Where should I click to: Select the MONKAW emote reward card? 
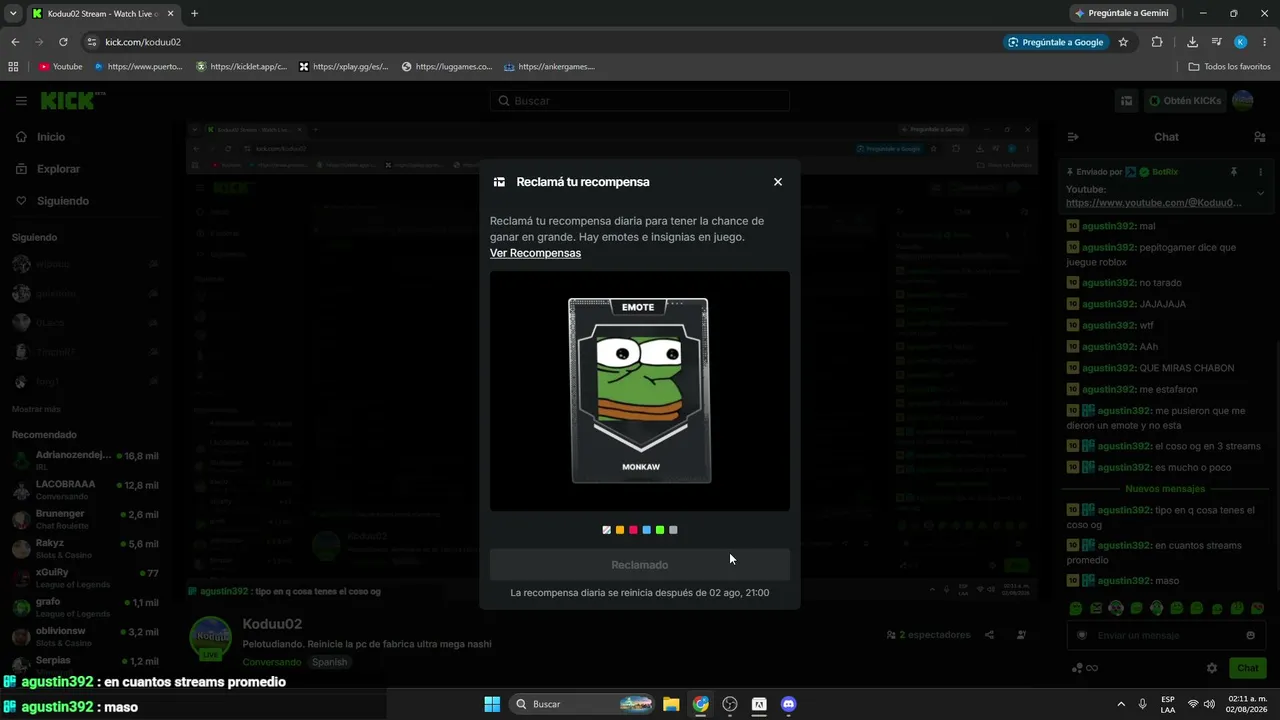coord(640,391)
